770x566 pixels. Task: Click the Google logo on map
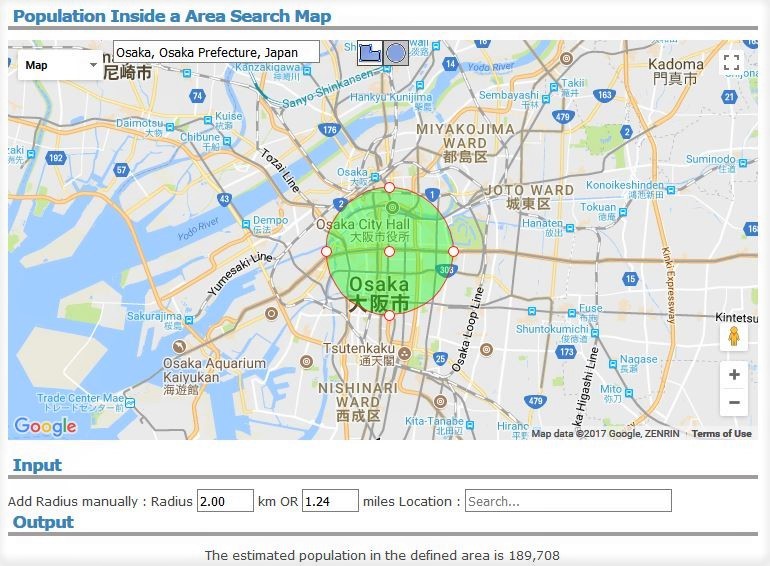46,426
